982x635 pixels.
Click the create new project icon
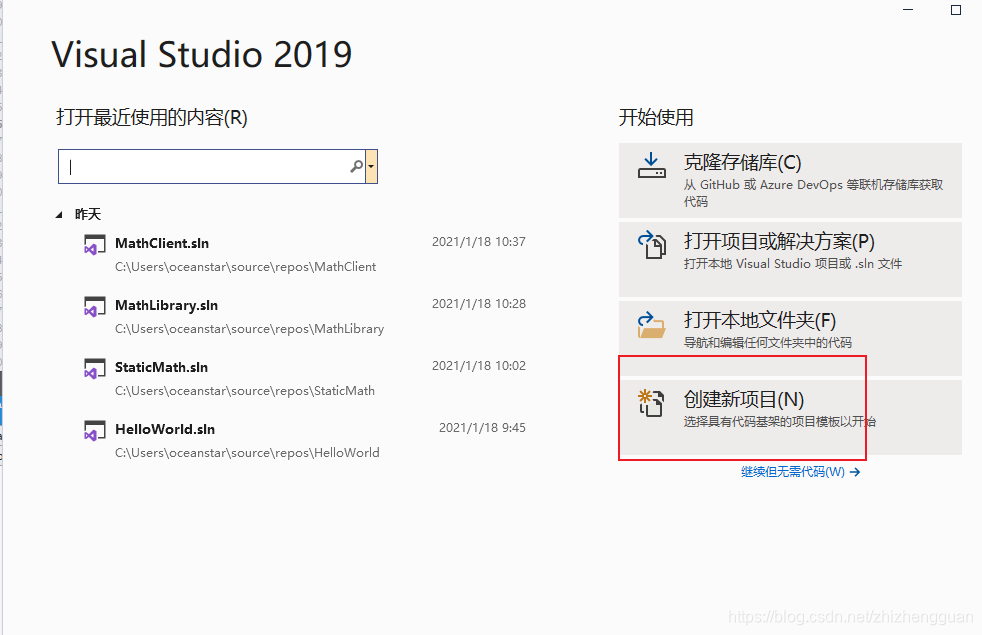[x=651, y=403]
